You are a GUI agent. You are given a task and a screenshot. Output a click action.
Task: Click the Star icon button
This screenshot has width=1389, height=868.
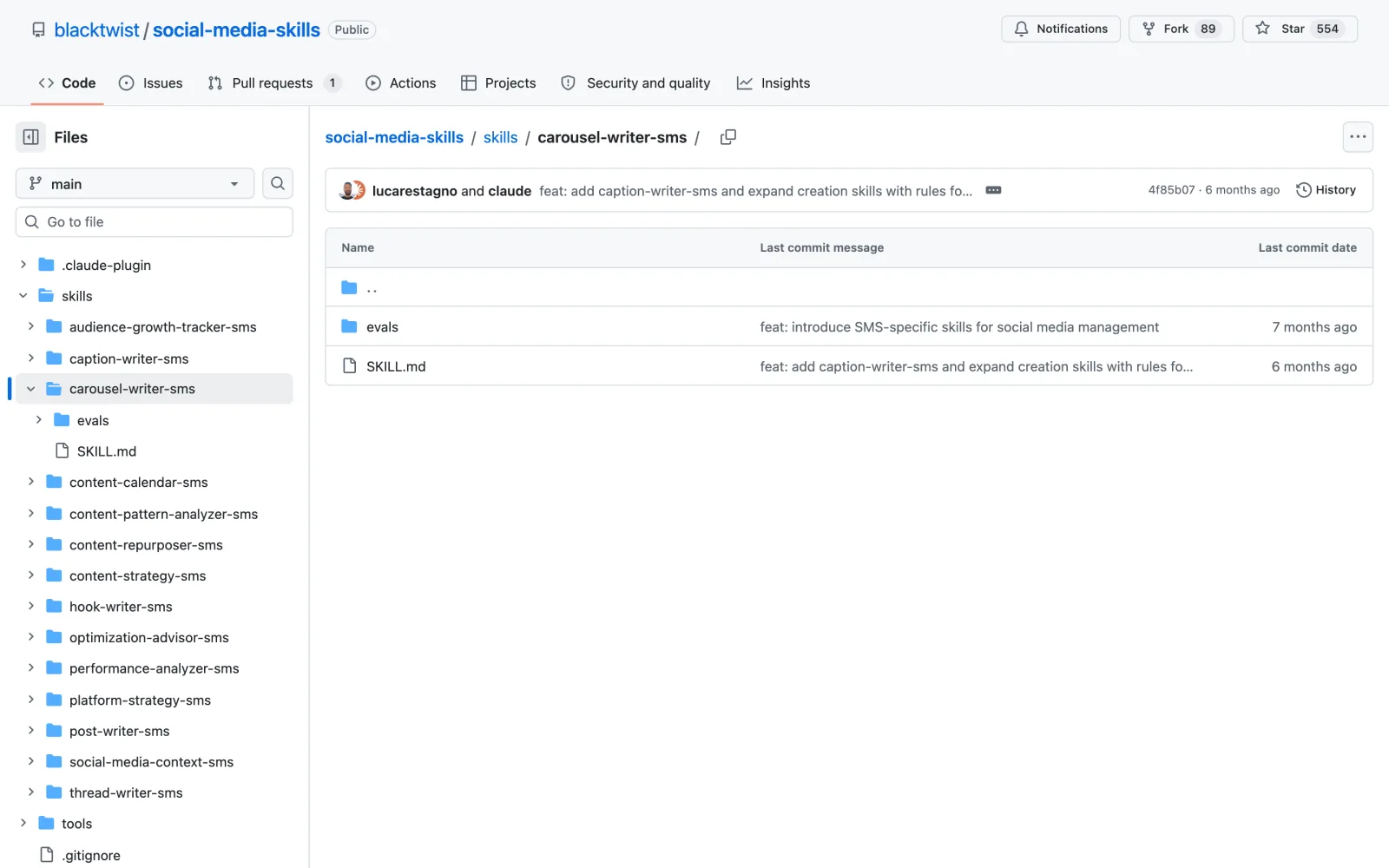1263,29
